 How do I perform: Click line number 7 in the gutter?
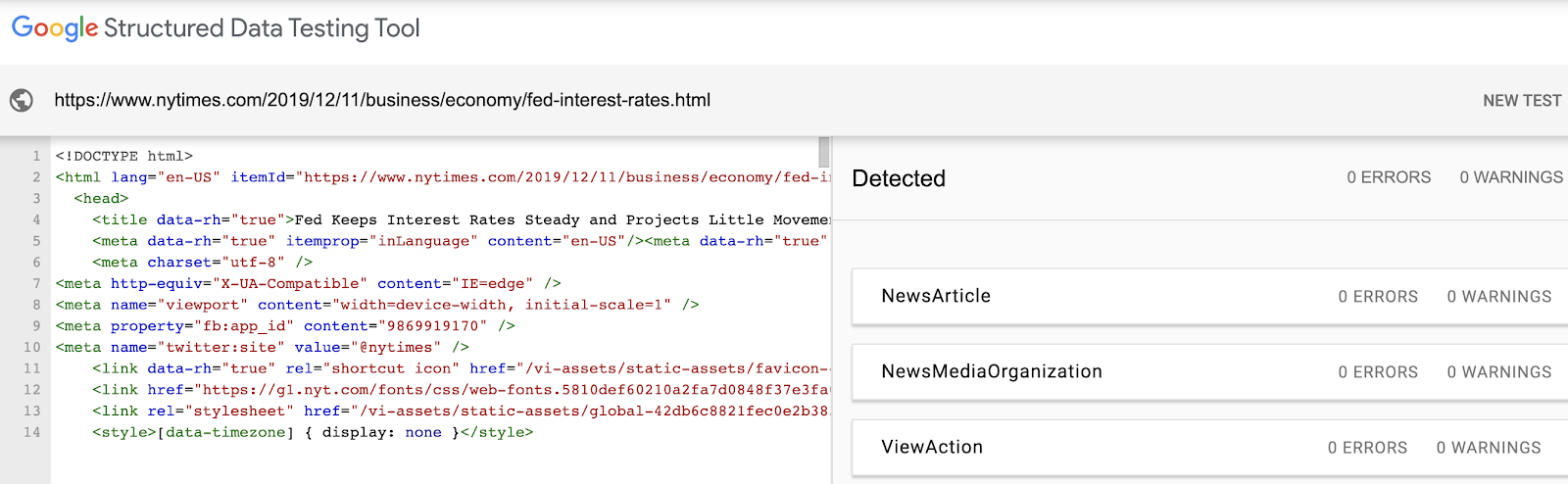coord(35,283)
